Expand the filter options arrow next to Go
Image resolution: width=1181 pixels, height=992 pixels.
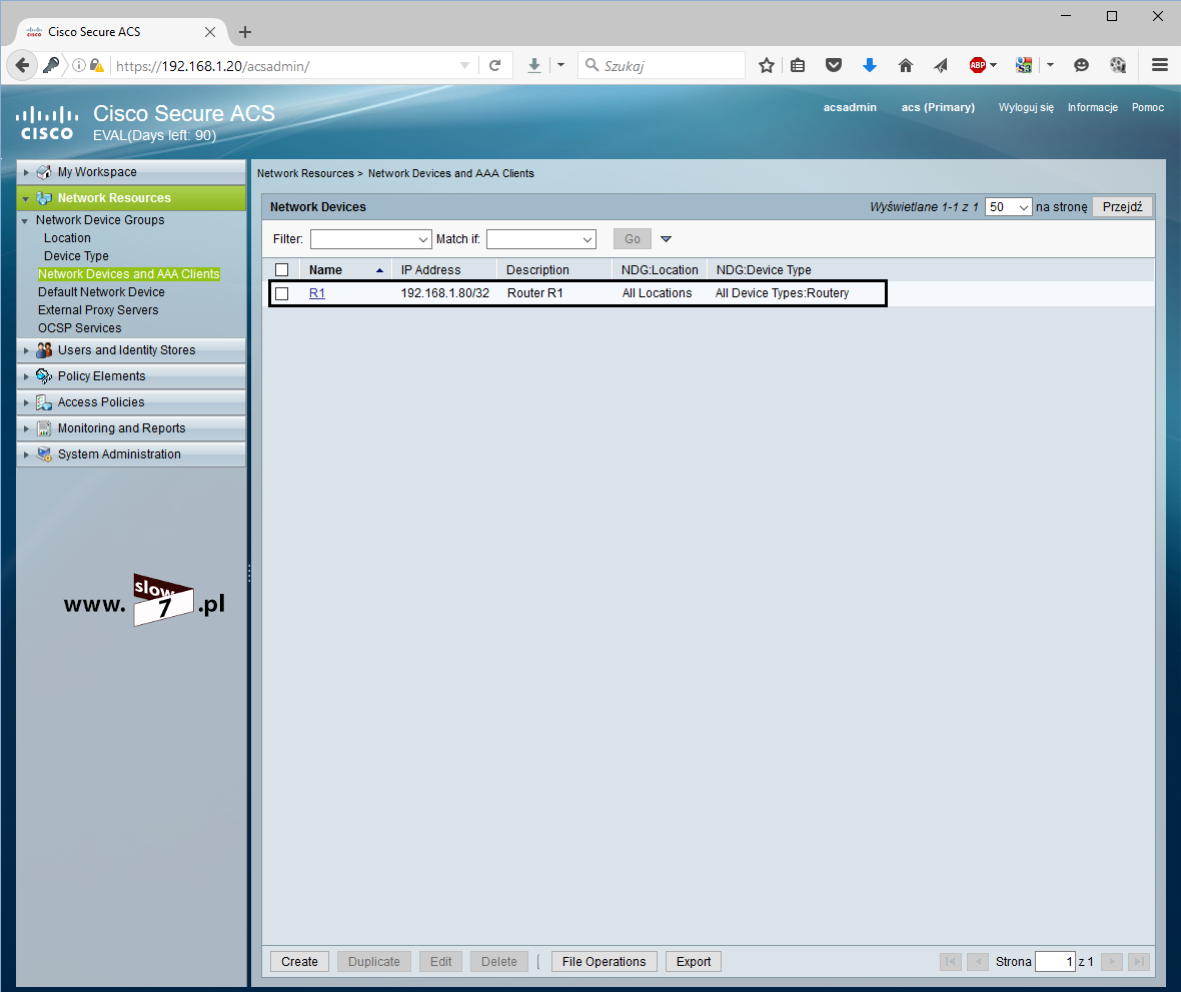[x=666, y=239]
